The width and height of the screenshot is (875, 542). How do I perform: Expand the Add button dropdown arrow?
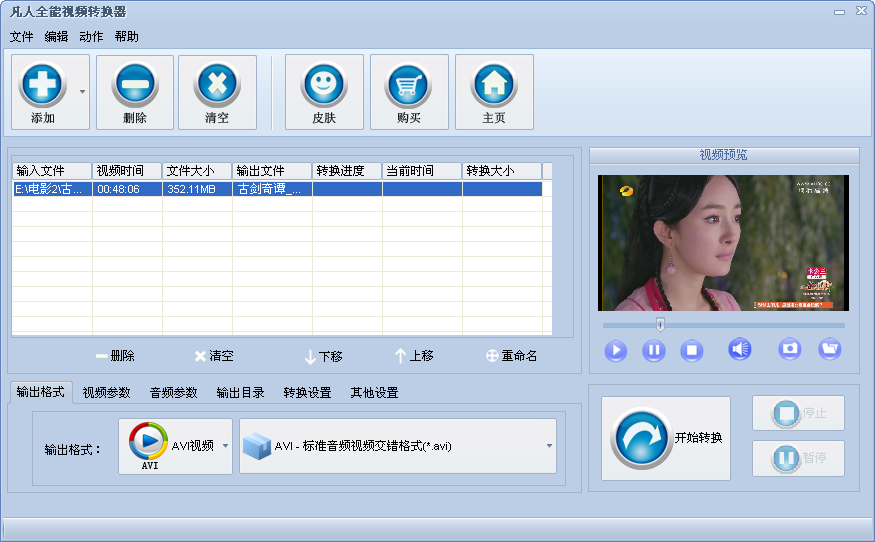[x=82, y=91]
